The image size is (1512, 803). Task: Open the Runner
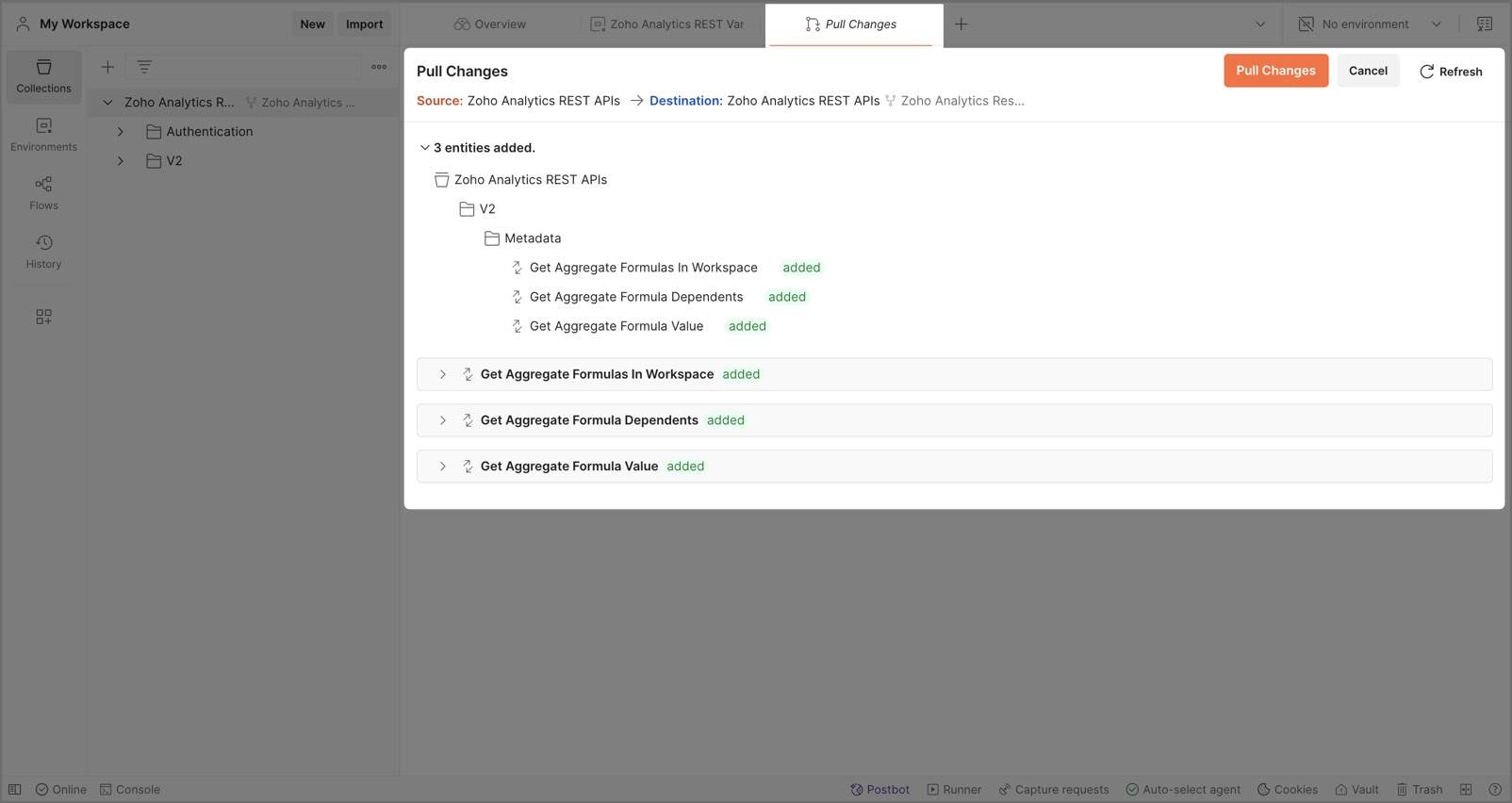tap(954, 790)
